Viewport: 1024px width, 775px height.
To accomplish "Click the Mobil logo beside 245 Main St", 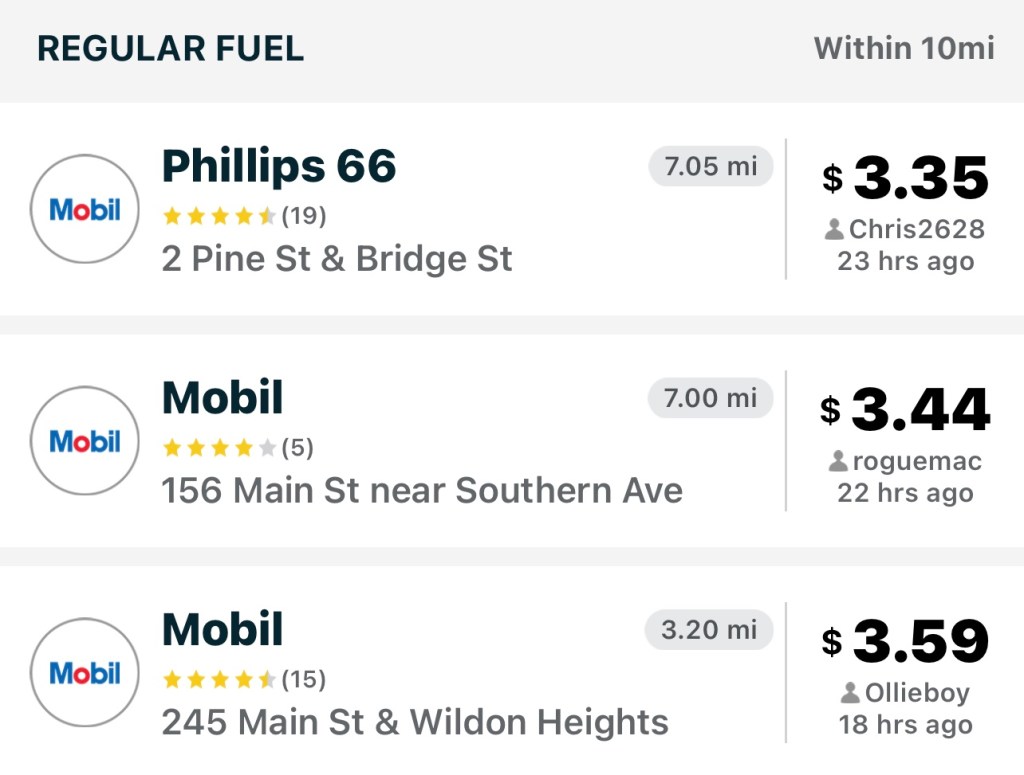I will point(85,673).
